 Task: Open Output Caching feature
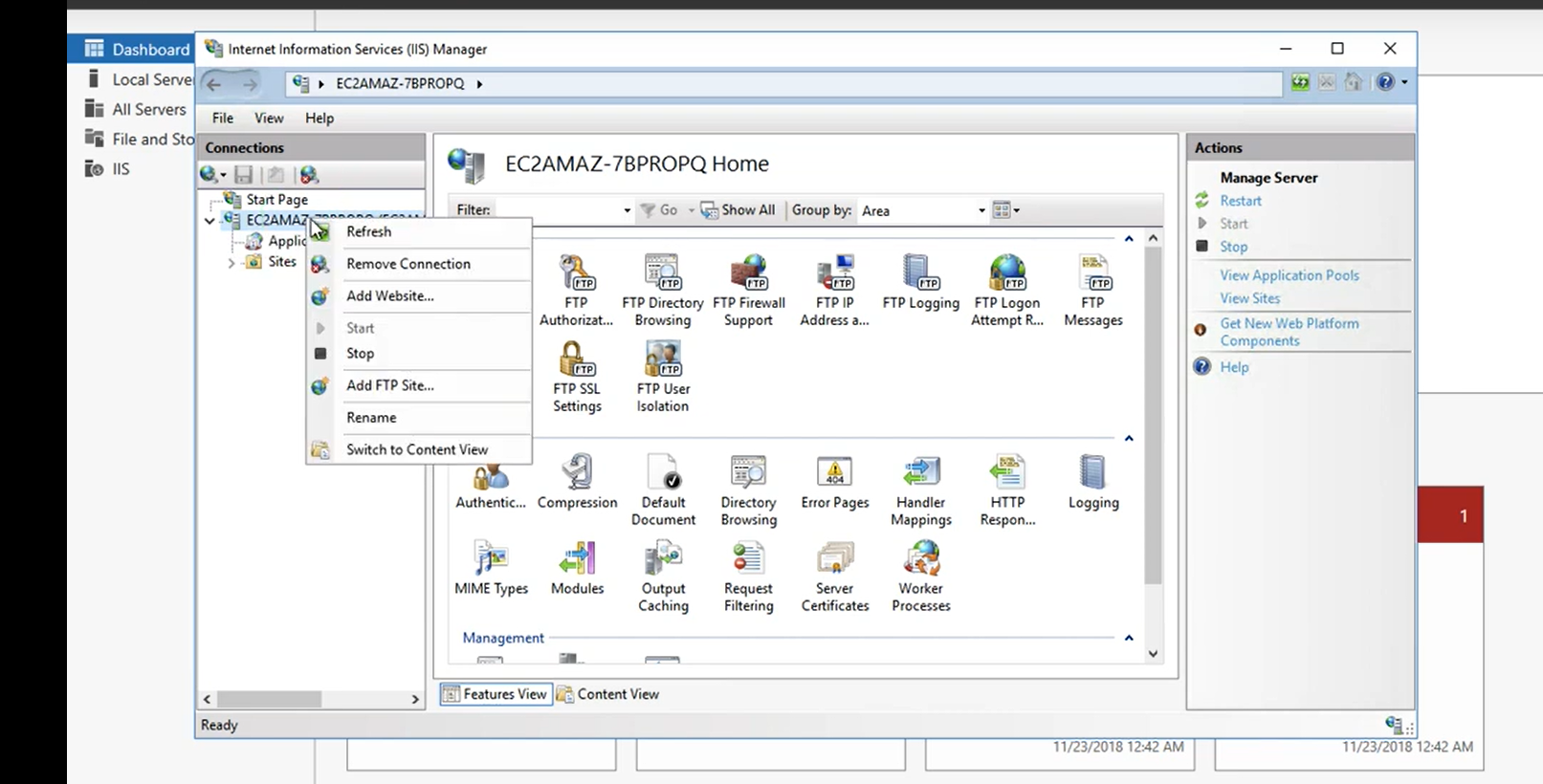point(663,576)
